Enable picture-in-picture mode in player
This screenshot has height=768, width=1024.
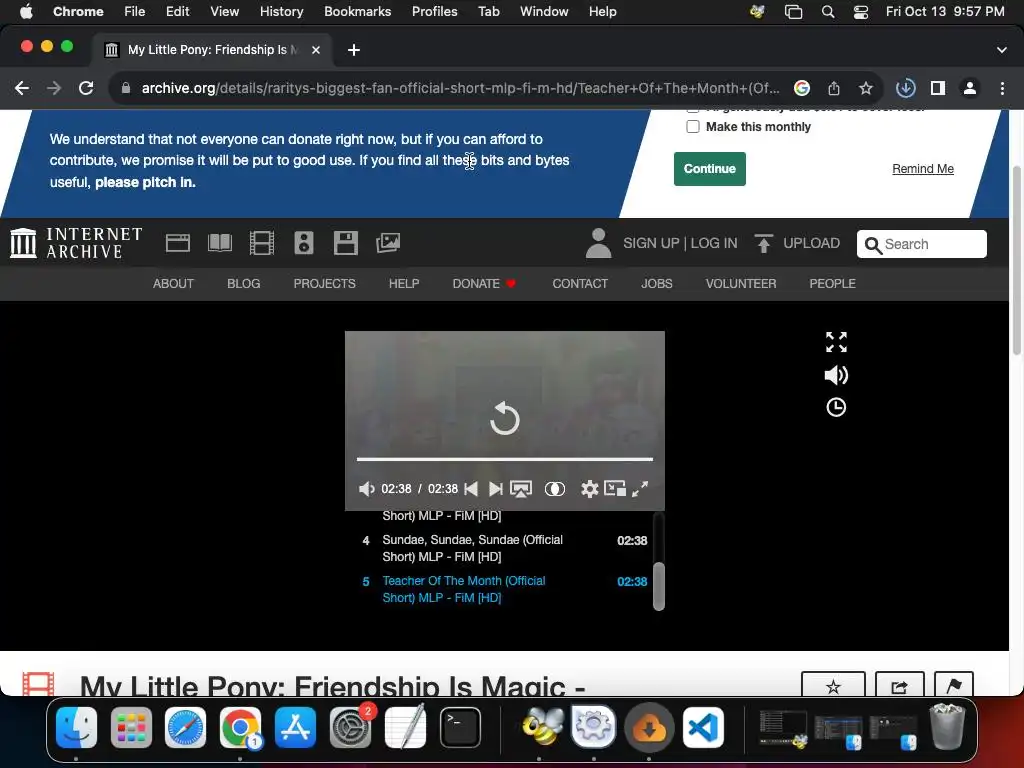point(615,488)
